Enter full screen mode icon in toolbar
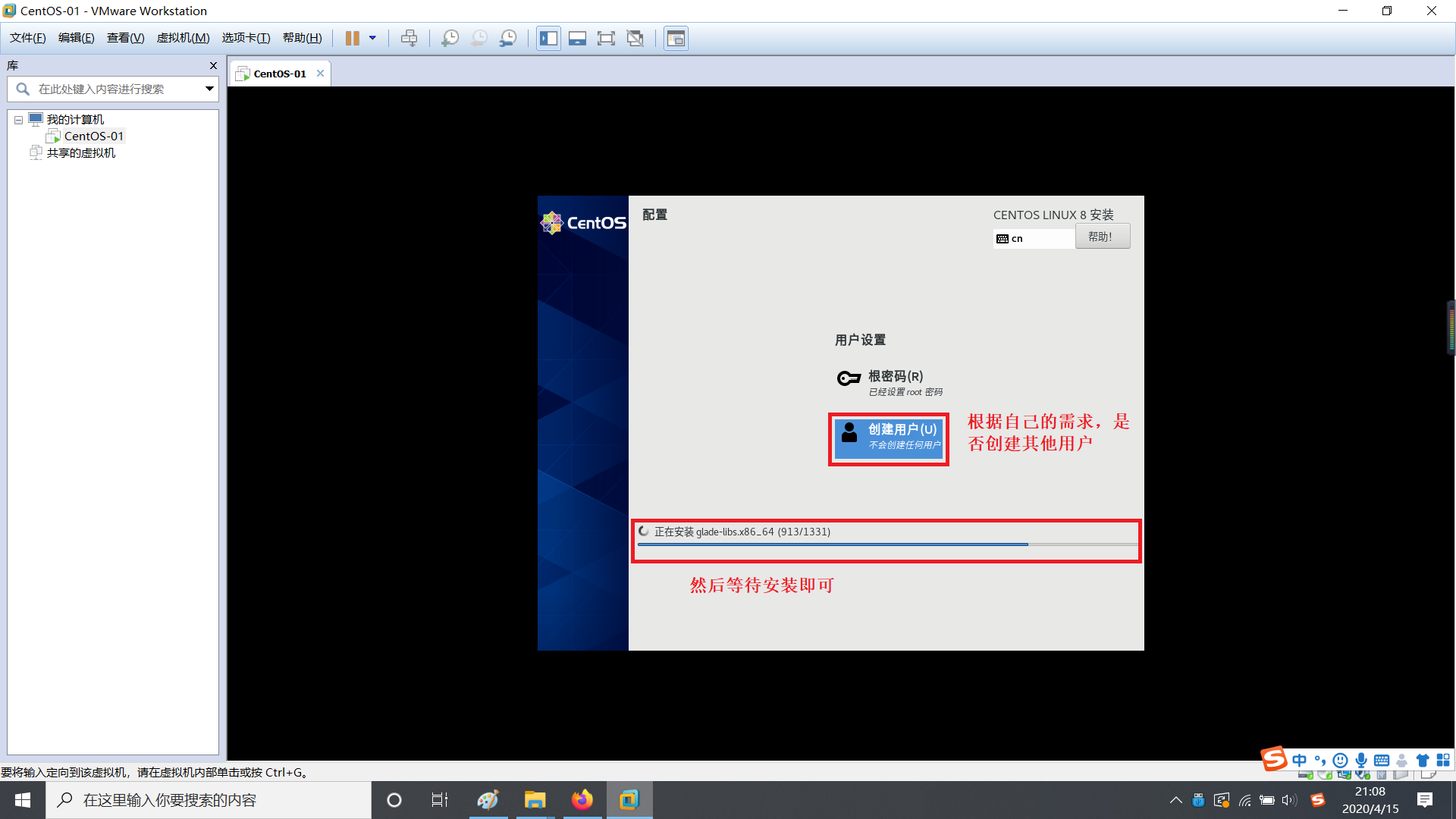This screenshot has height=819, width=1456. (x=606, y=38)
